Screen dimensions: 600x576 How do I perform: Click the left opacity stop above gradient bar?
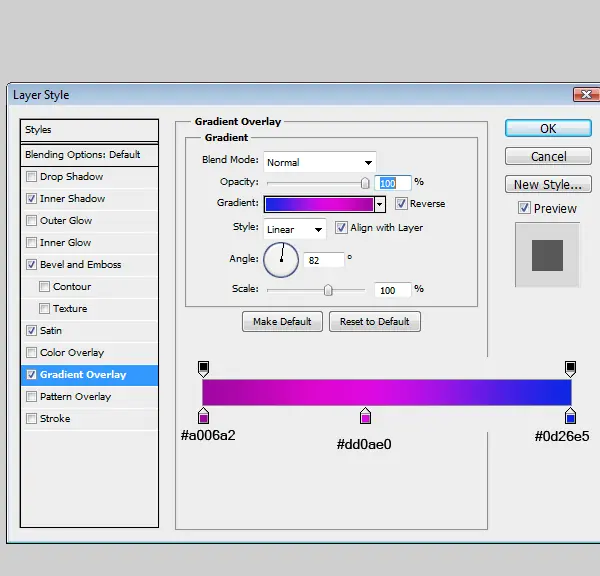tap(203, 369)
